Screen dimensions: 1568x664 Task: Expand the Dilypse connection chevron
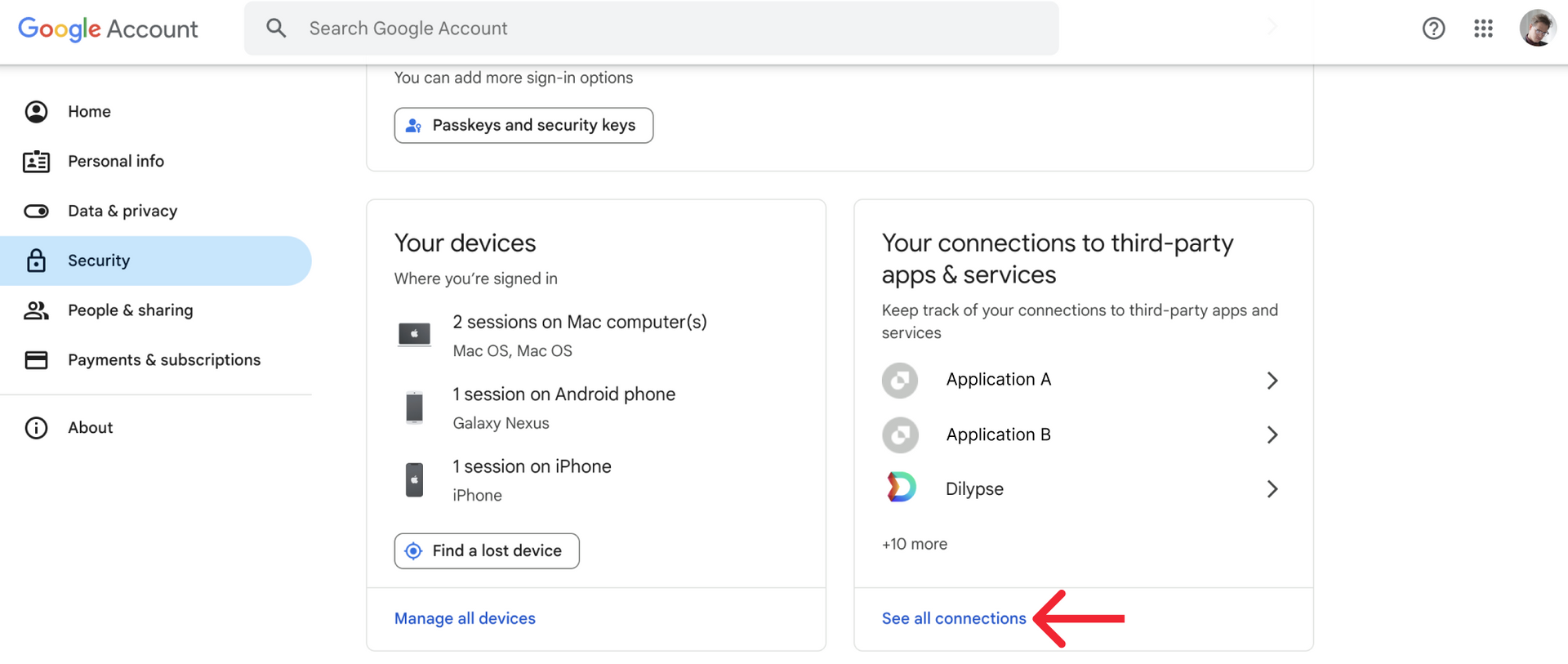point(1272,489)
